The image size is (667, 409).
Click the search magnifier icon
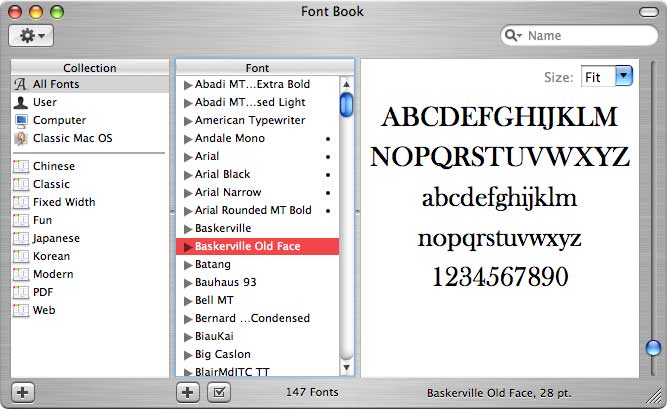click(515, 36)
